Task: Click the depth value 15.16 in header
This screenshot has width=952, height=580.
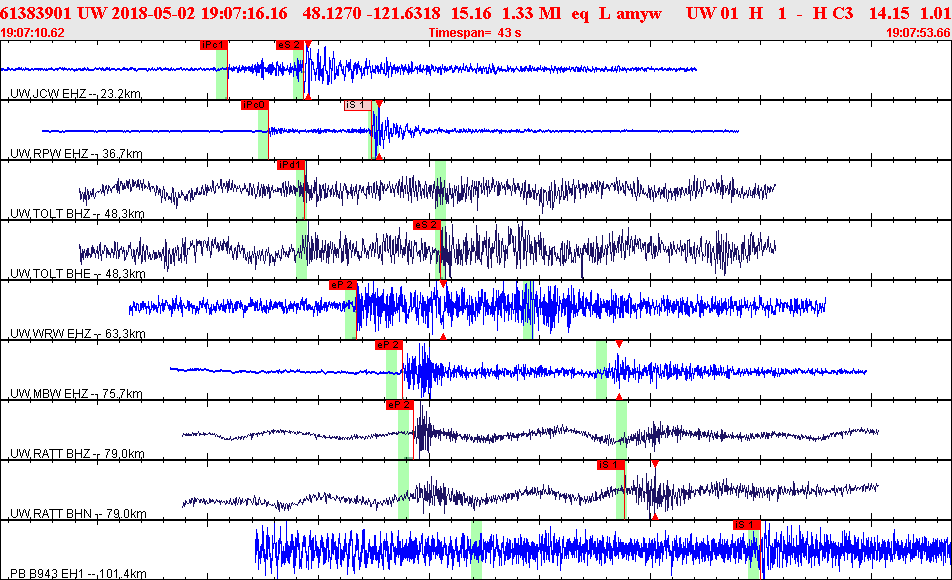Action: point(471,13)
